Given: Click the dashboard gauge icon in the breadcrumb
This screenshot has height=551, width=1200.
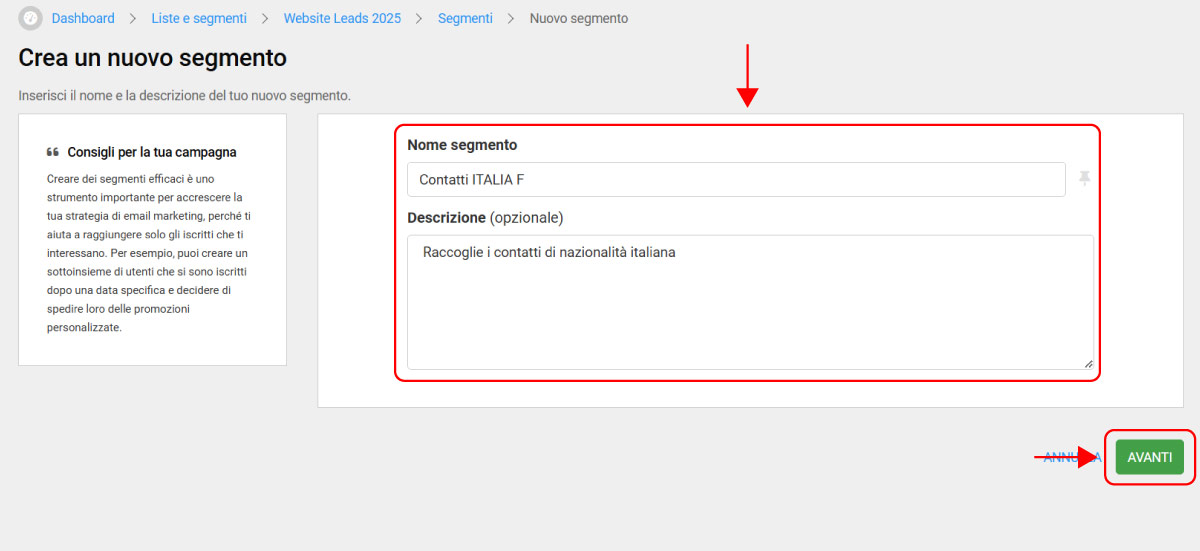Looking at the screenshot, I should [31, 18].
